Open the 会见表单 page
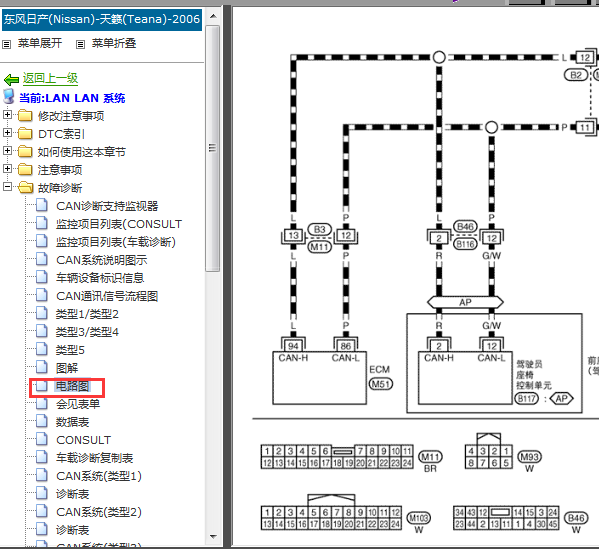The image size is (599, 549). click(x=78, y=404)
